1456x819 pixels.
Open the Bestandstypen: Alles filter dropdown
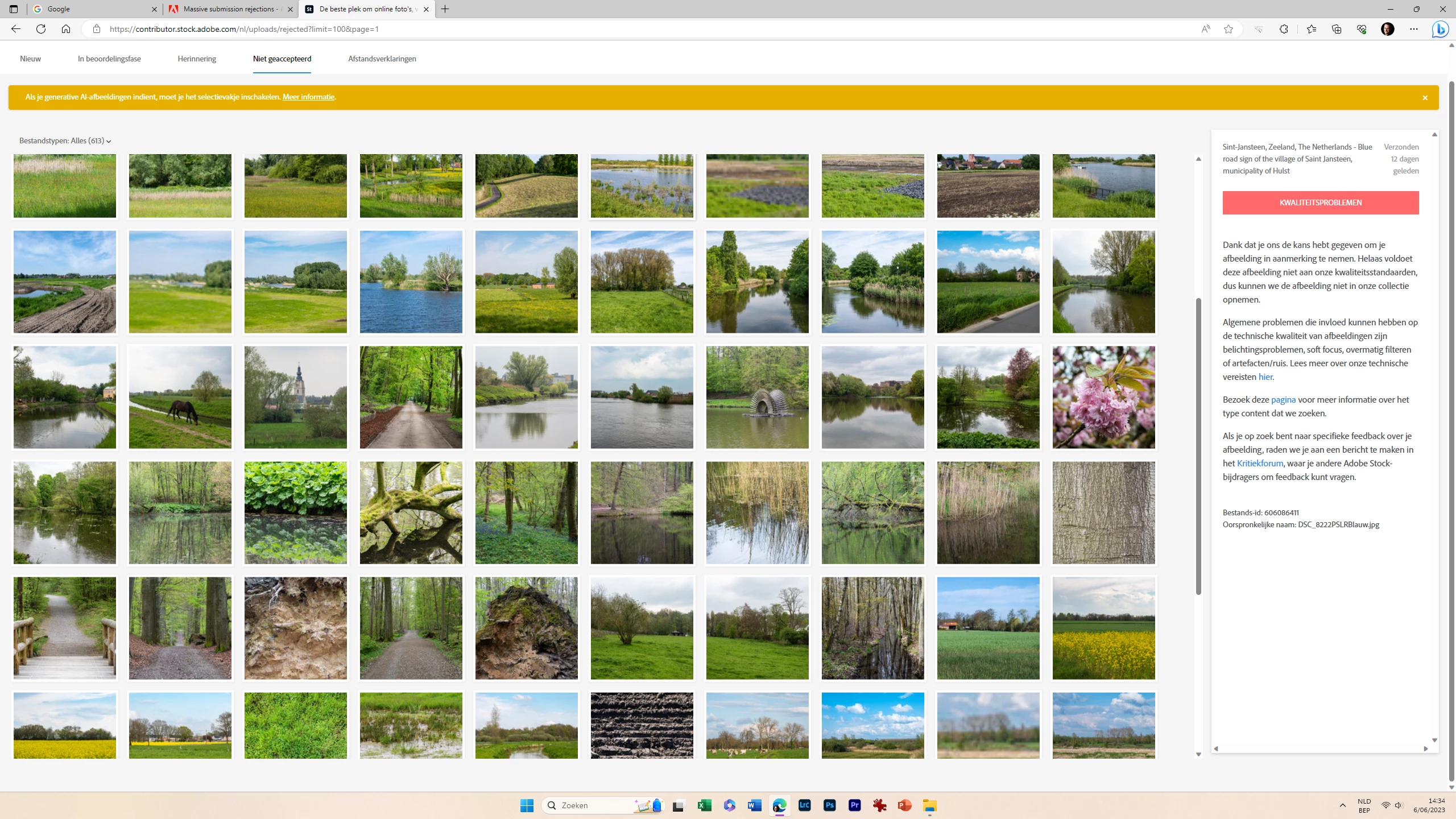coord(65,141)
